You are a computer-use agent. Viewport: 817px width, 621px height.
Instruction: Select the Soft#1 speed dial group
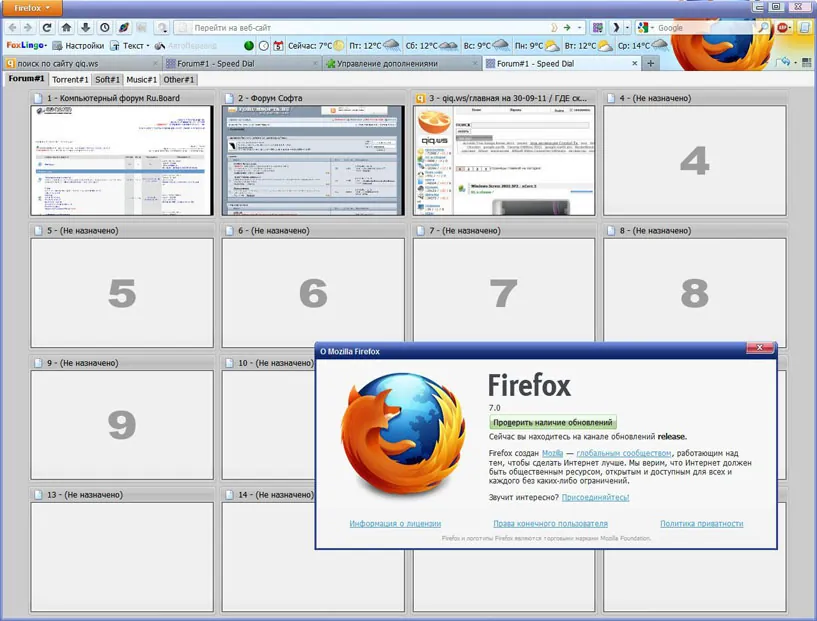(107, 79)
